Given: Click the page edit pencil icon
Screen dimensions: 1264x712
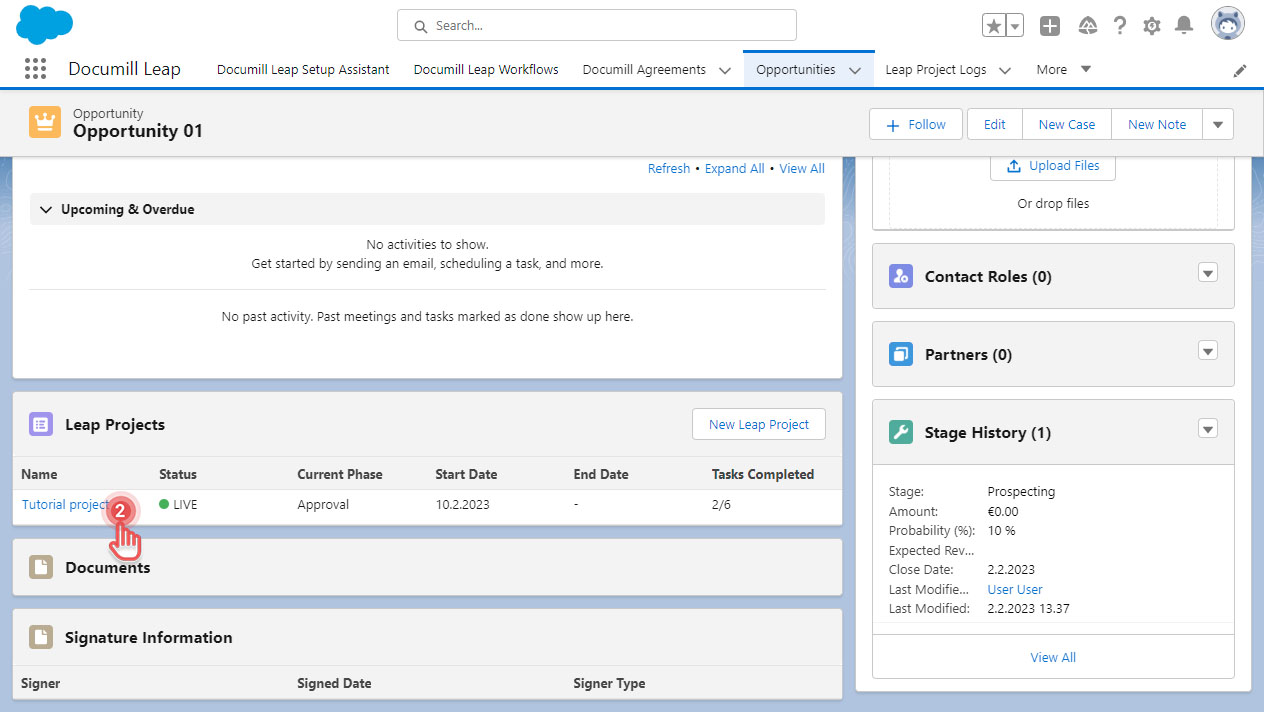Looking at the screenshot, I should pyautogui.click(x=1239, y=69).
